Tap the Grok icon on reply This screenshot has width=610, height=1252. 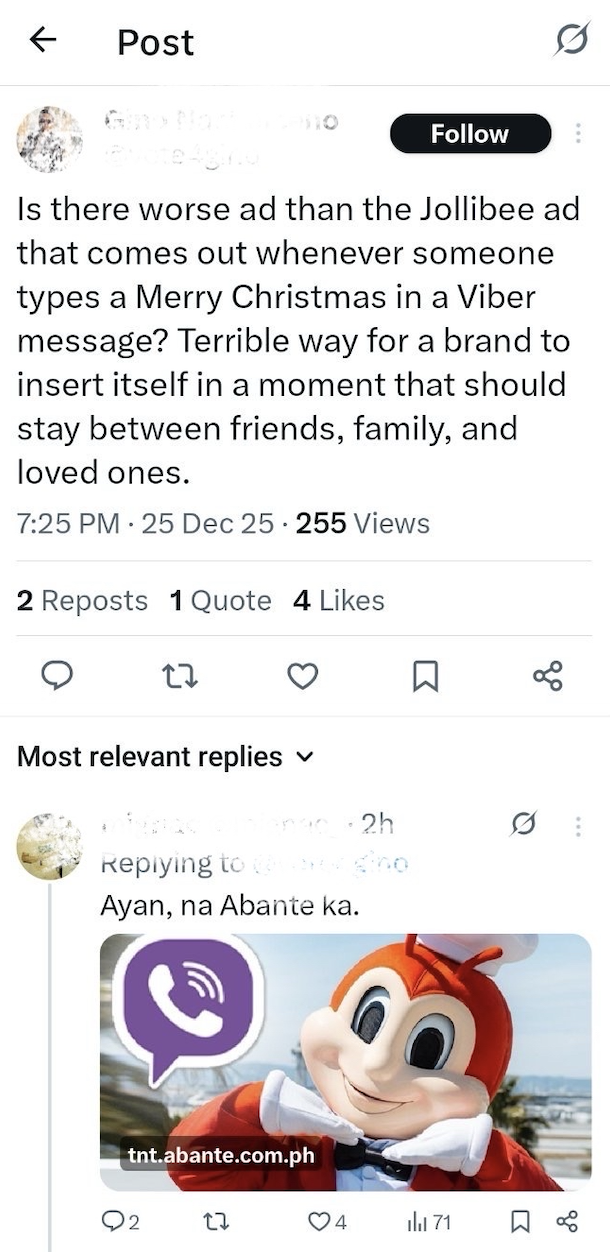tap(521, 826)
